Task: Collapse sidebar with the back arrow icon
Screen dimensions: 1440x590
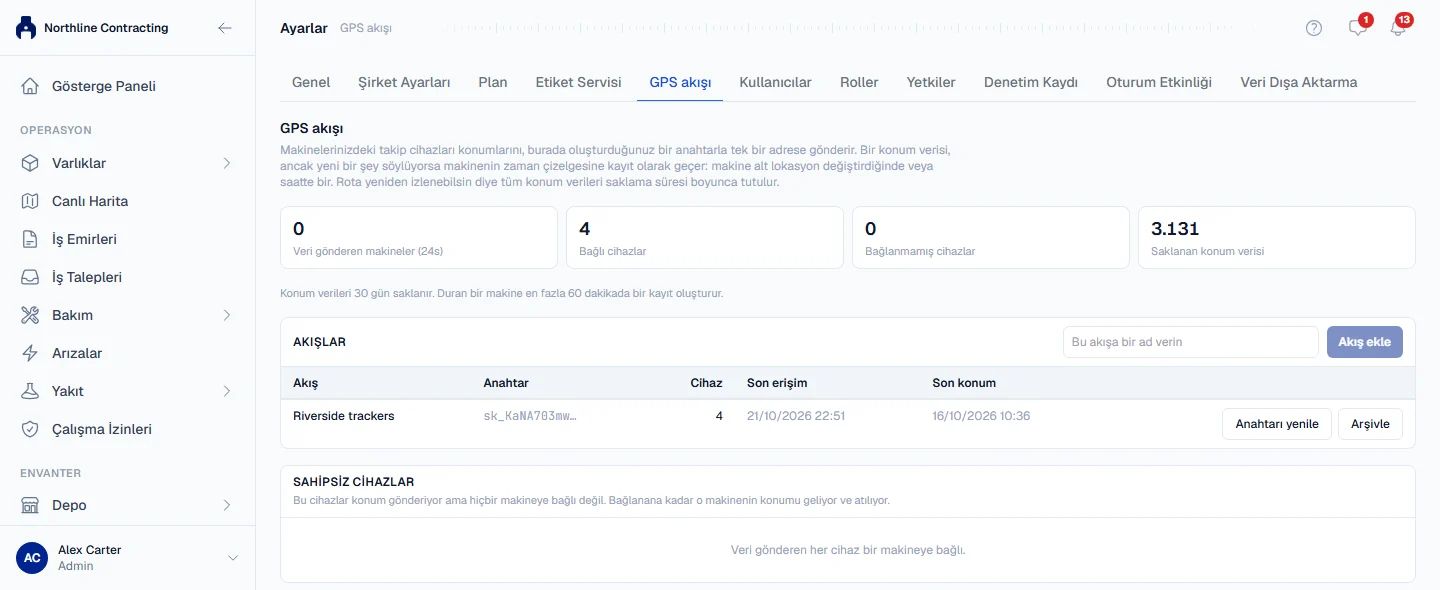Action: tap(225, 28)
